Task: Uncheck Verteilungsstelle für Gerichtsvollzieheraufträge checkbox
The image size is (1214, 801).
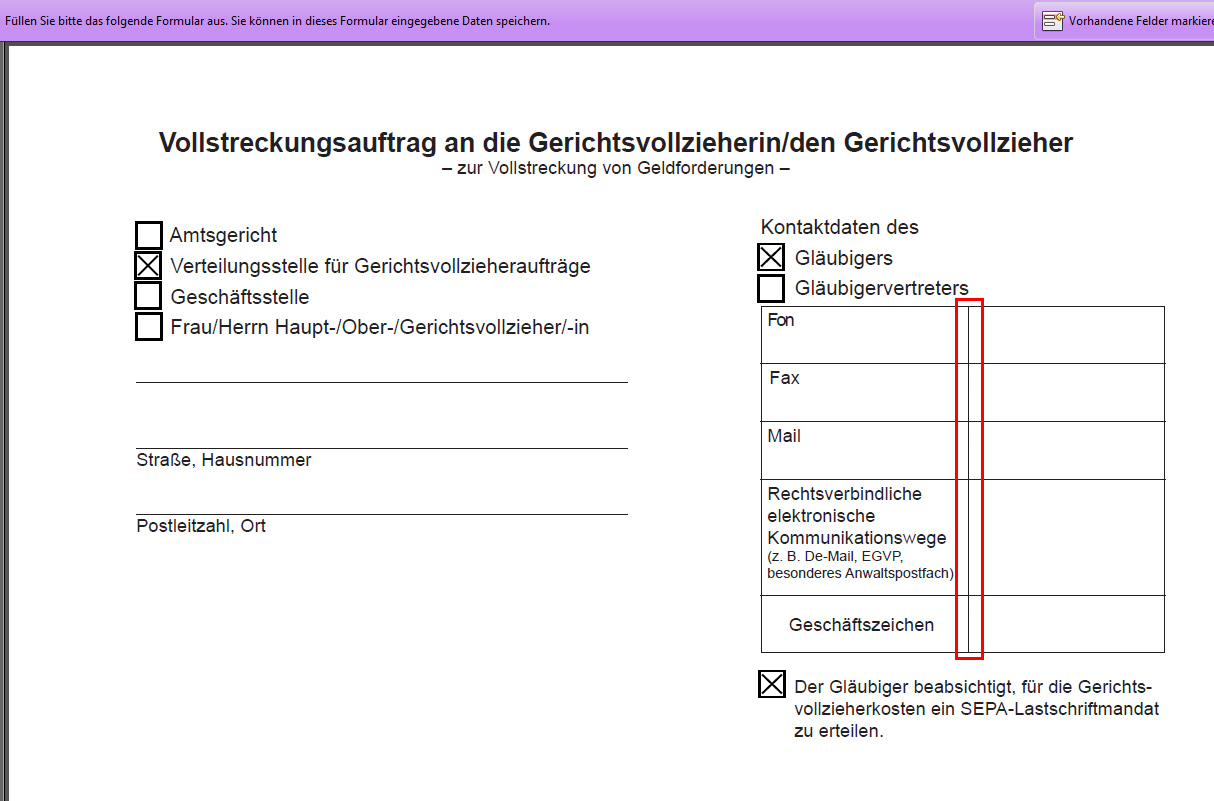Action: click(x=149, y=266)
